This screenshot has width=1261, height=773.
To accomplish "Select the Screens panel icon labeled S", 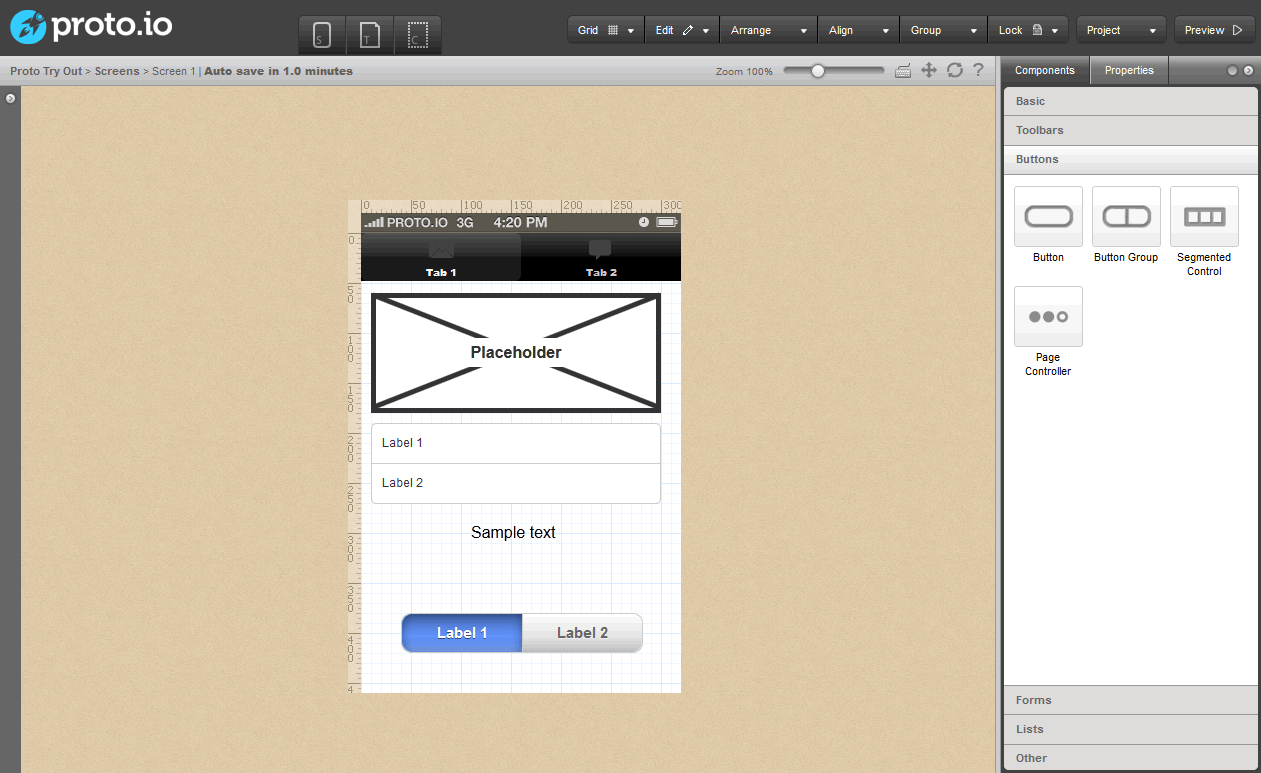I will point(320,34).
